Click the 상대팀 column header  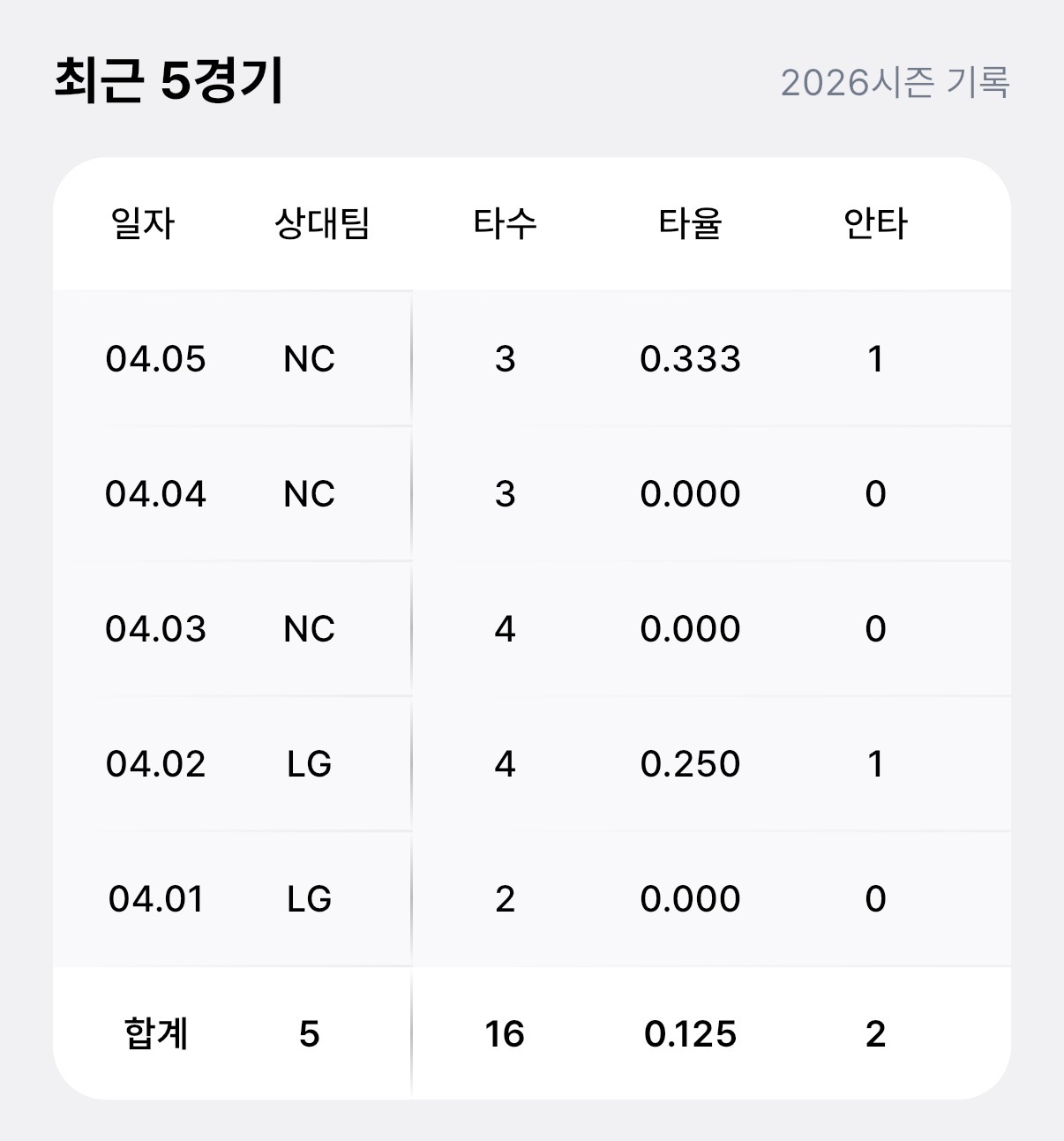322,223
